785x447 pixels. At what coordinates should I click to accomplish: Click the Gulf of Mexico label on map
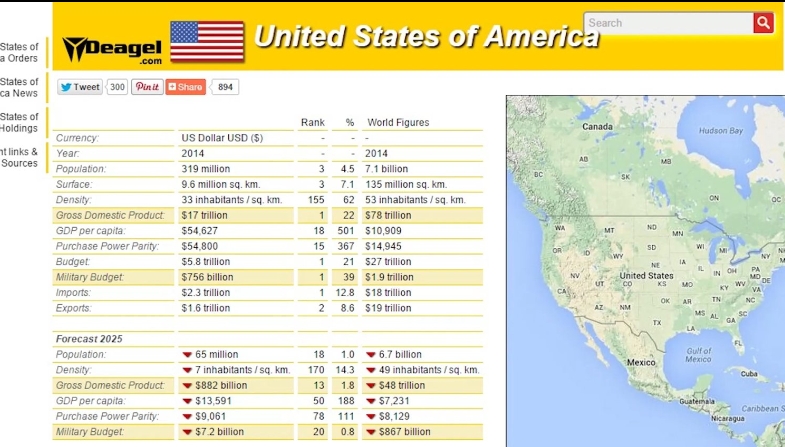698,355
